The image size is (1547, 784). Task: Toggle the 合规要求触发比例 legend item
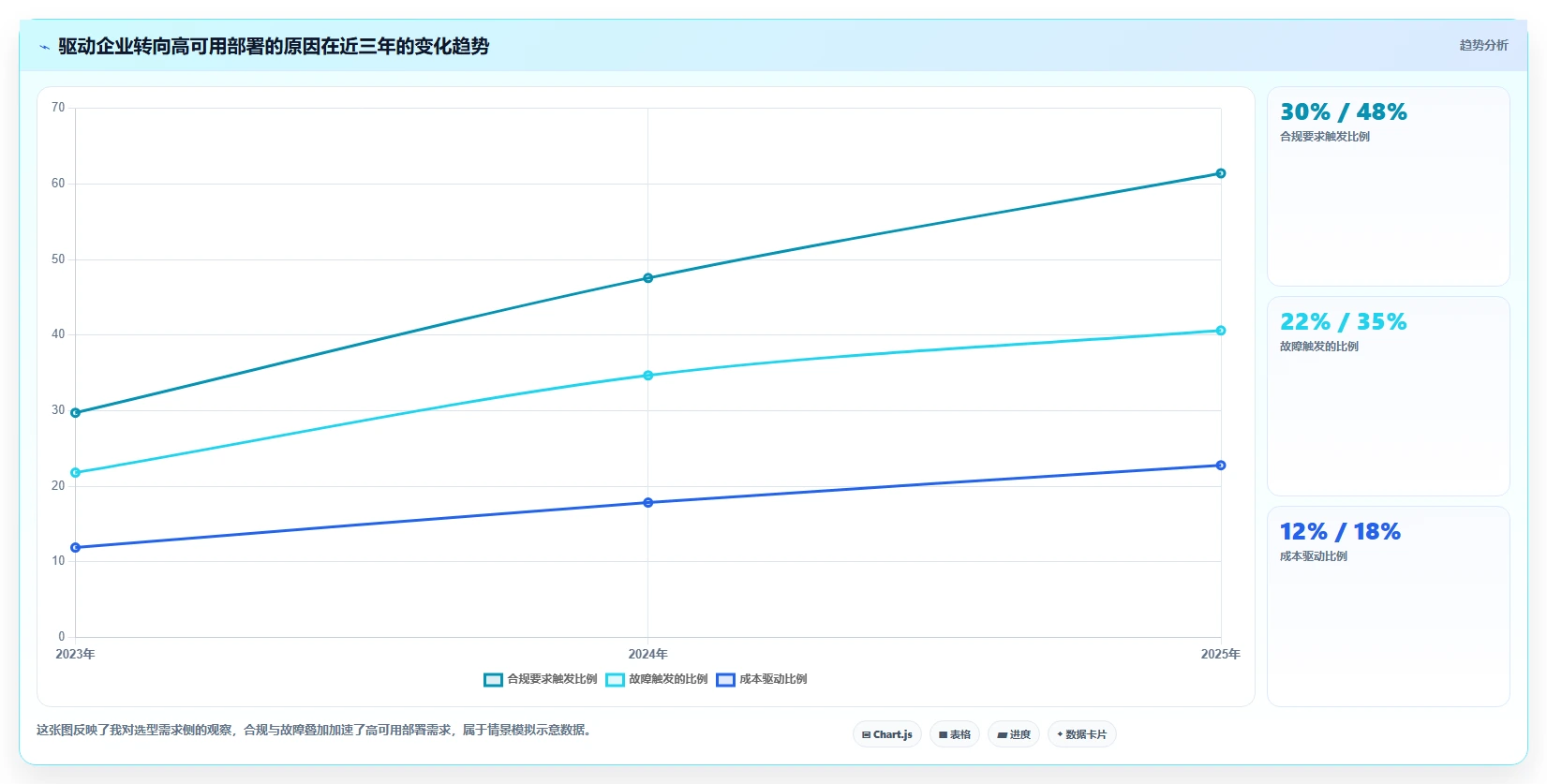[541, 679]
